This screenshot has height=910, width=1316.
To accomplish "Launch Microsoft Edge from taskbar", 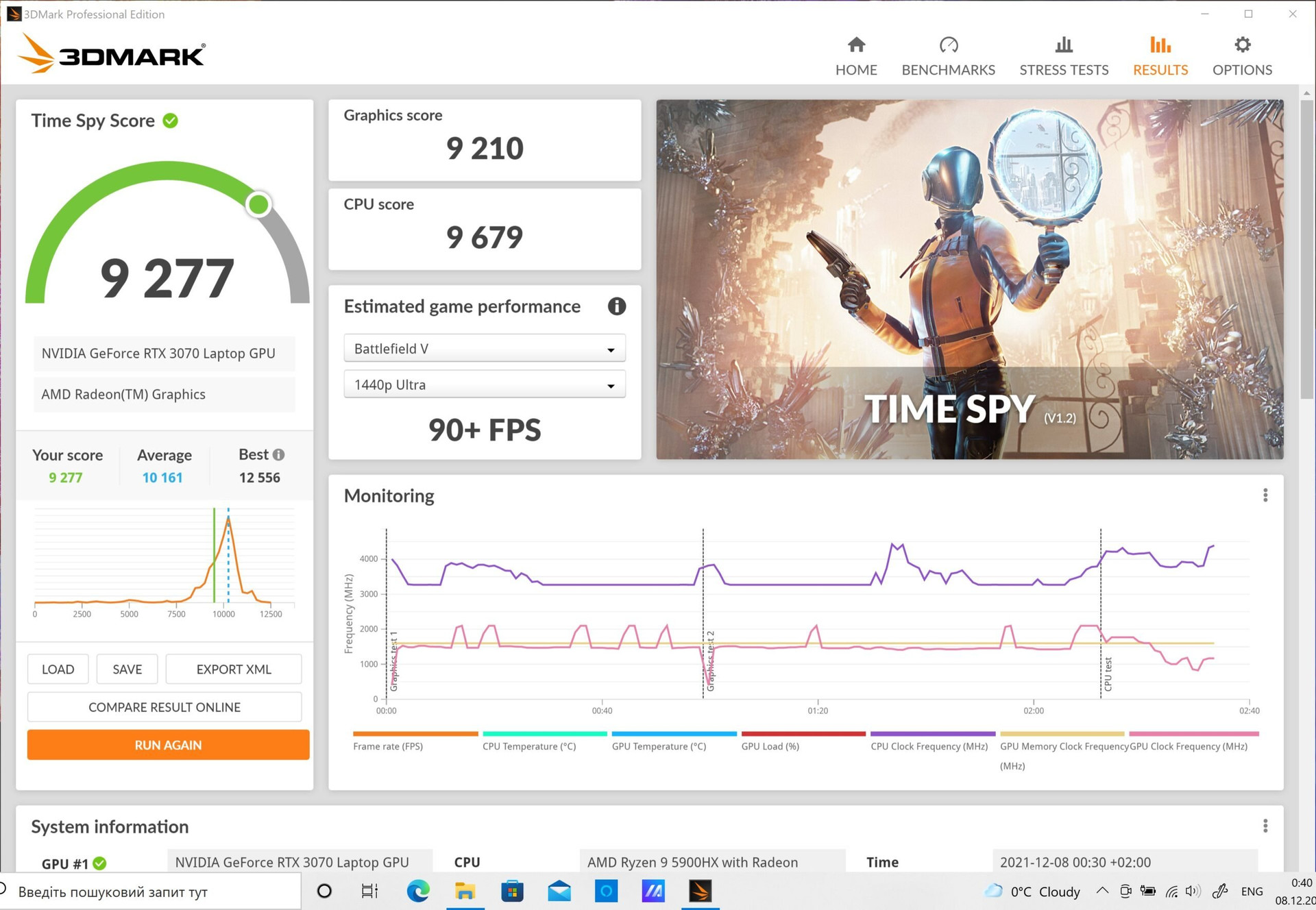I will (418, 891).
